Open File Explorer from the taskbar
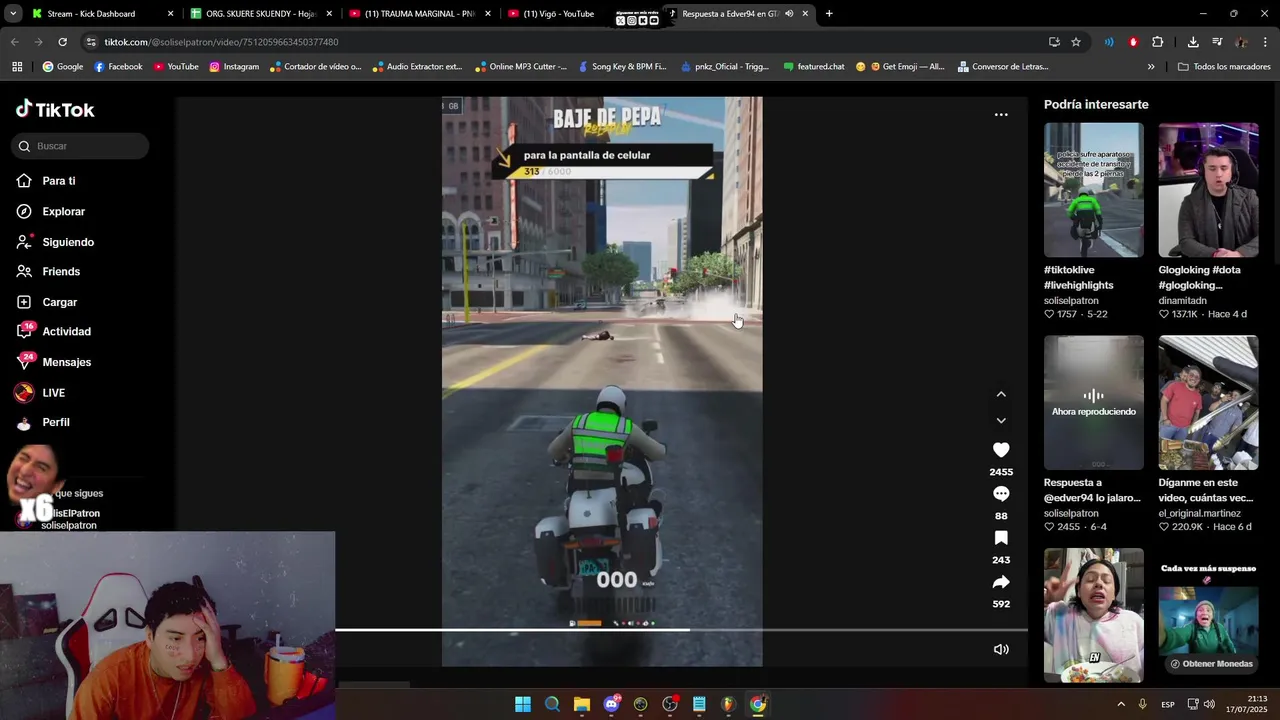1280x720 pixels. 582,704
